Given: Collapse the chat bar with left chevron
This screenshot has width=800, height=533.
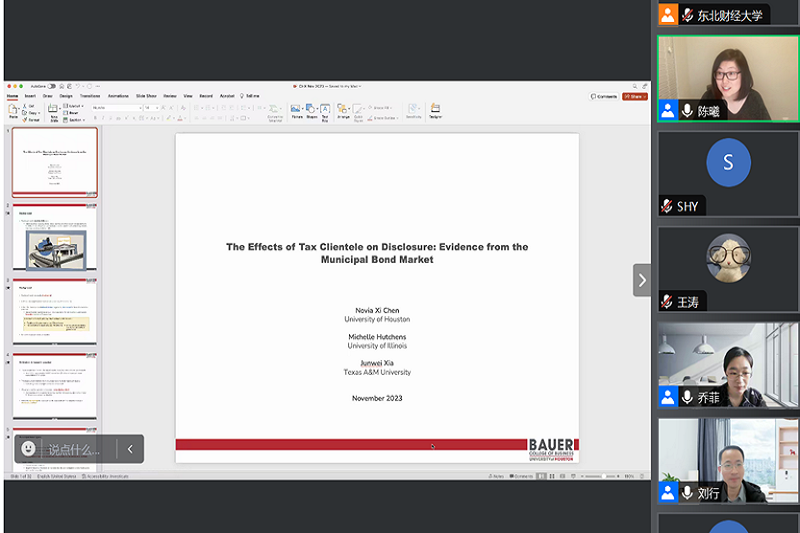Looking at the screenshot, I should [x=130, y=449].
